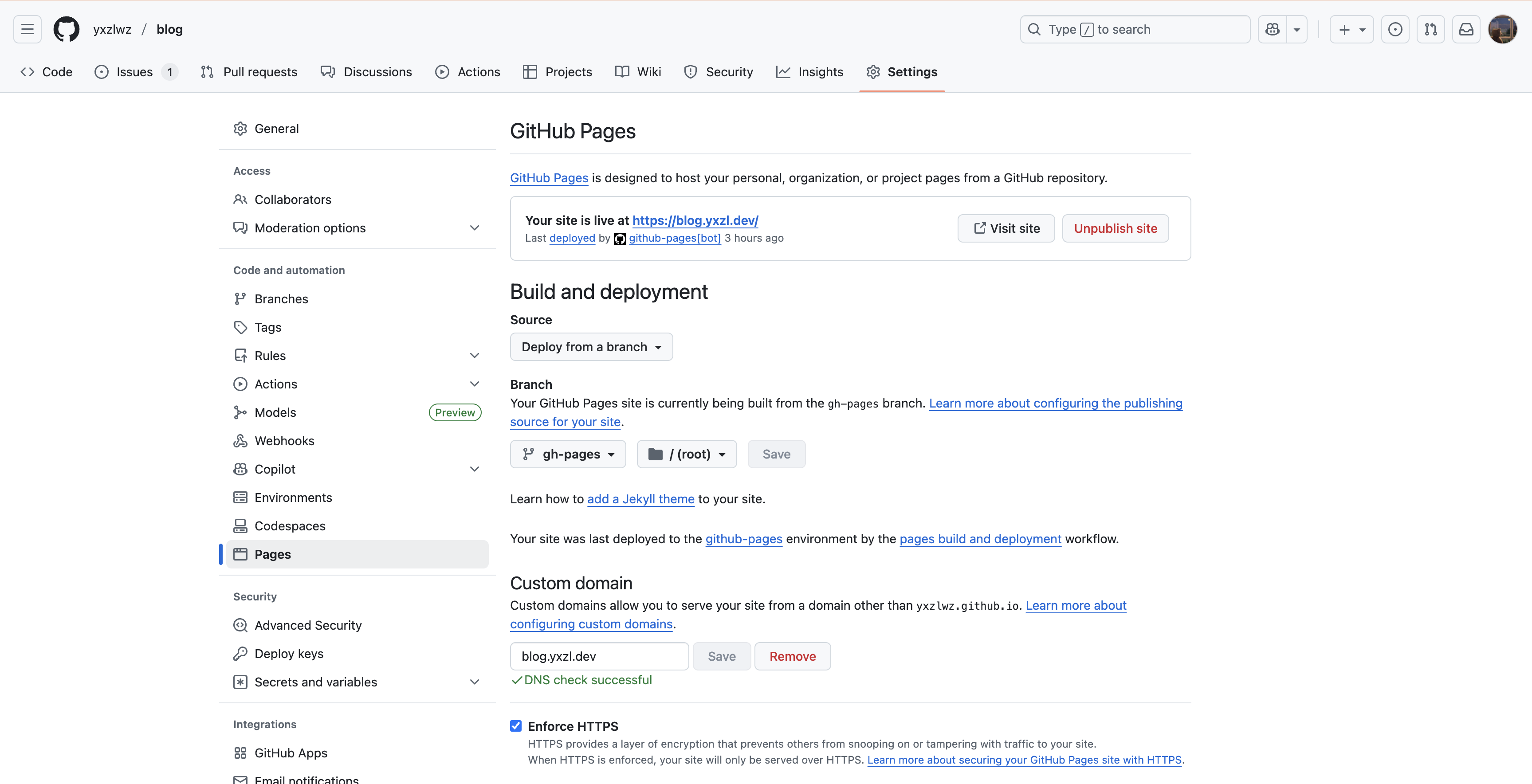The width and height of the screenshot is (1532, 784).
Task: Open the Copilot chat icon in header
Action: (x=1272, y=29)
